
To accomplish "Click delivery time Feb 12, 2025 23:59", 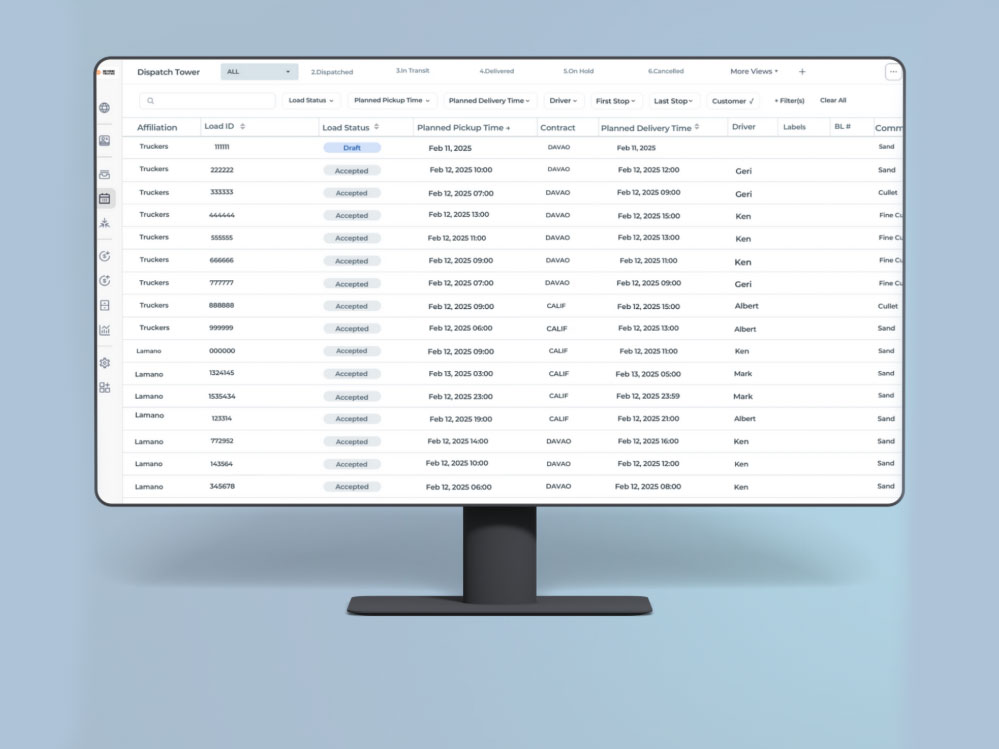I will 648,396.
